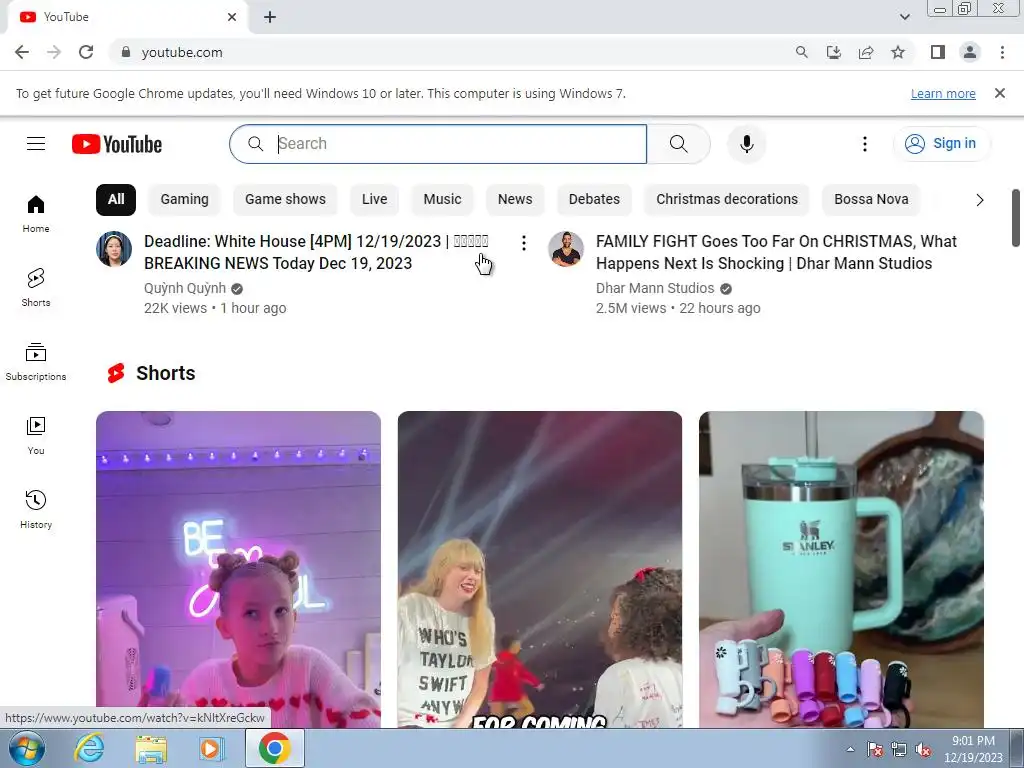1024x768 pixels.
Task: Bookmark this page with the star icon
Action: coord(898,52)
